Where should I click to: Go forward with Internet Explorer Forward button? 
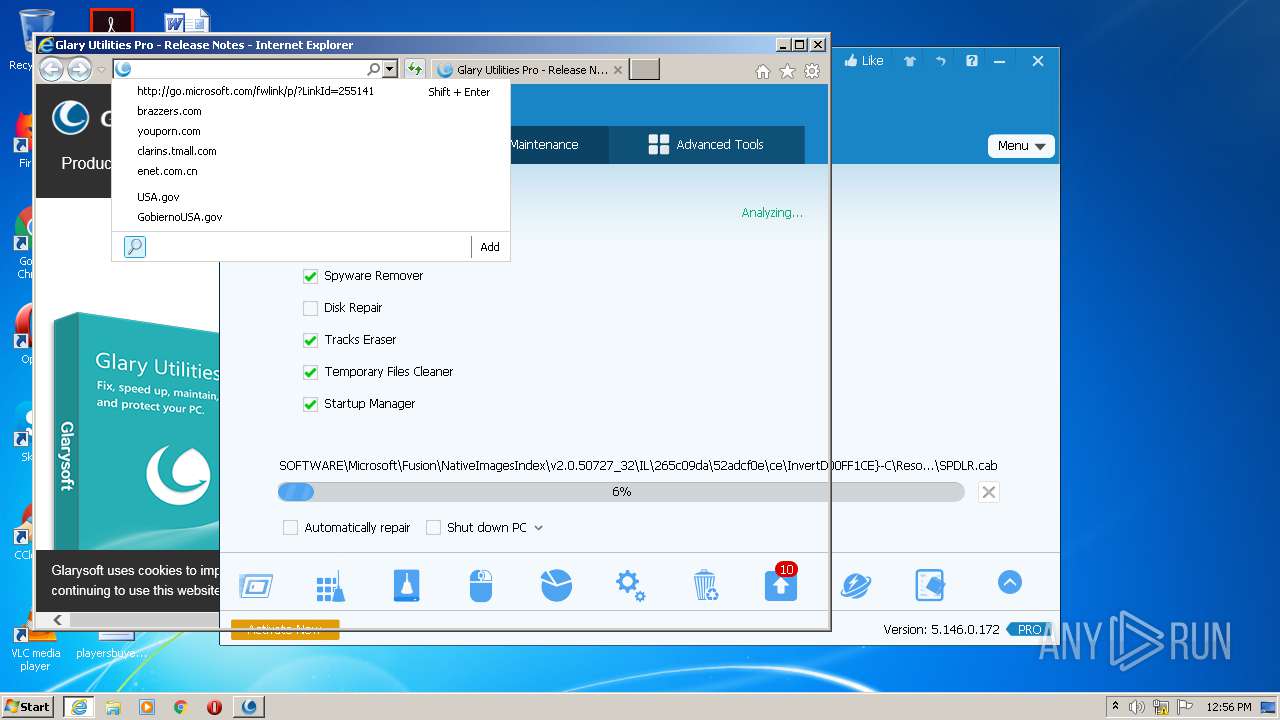click(x=79, y=69)
